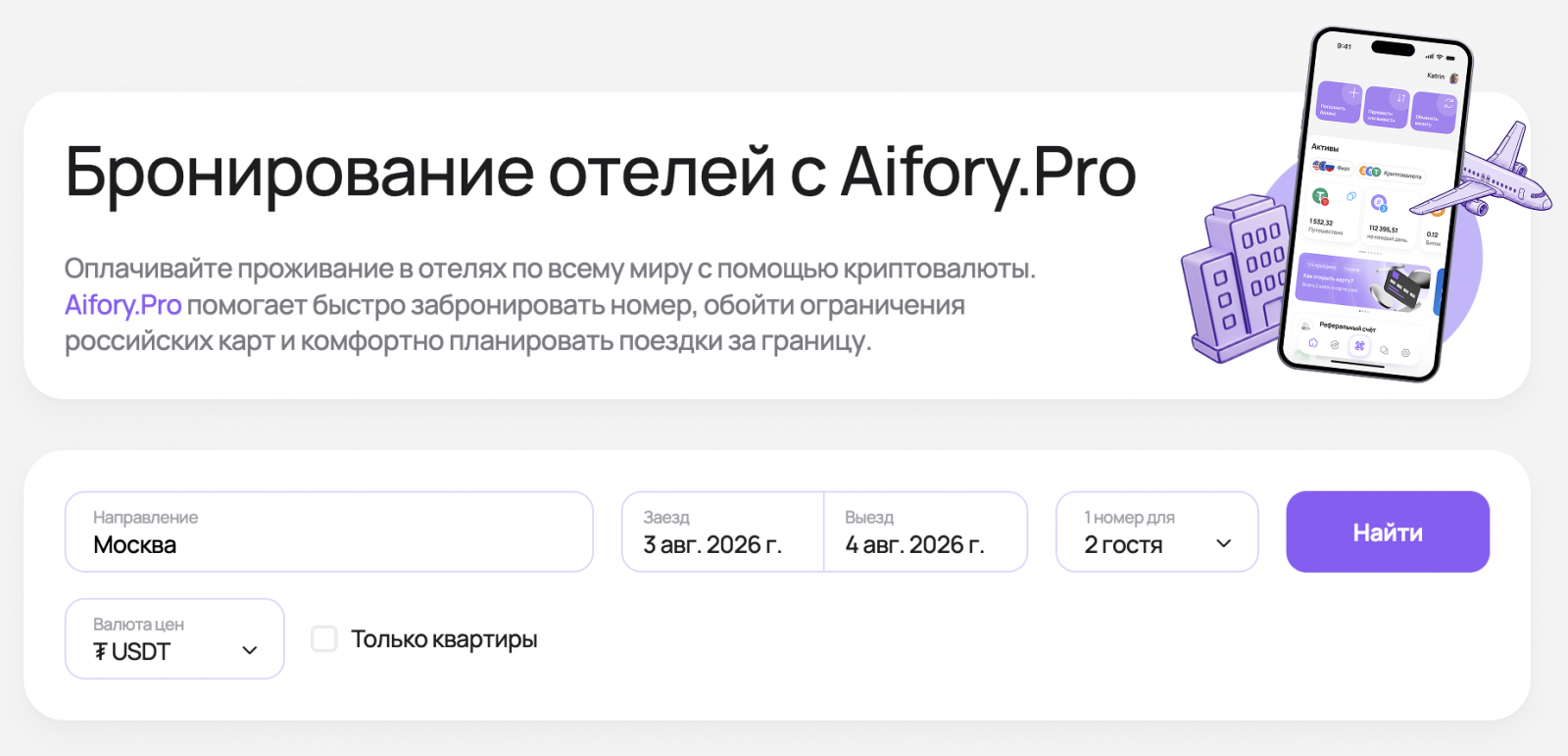Tap the plus icon on phone's Пополнить баланс tile
1568x756 pixels.
pyautogui.click(x=1354, y=92)
